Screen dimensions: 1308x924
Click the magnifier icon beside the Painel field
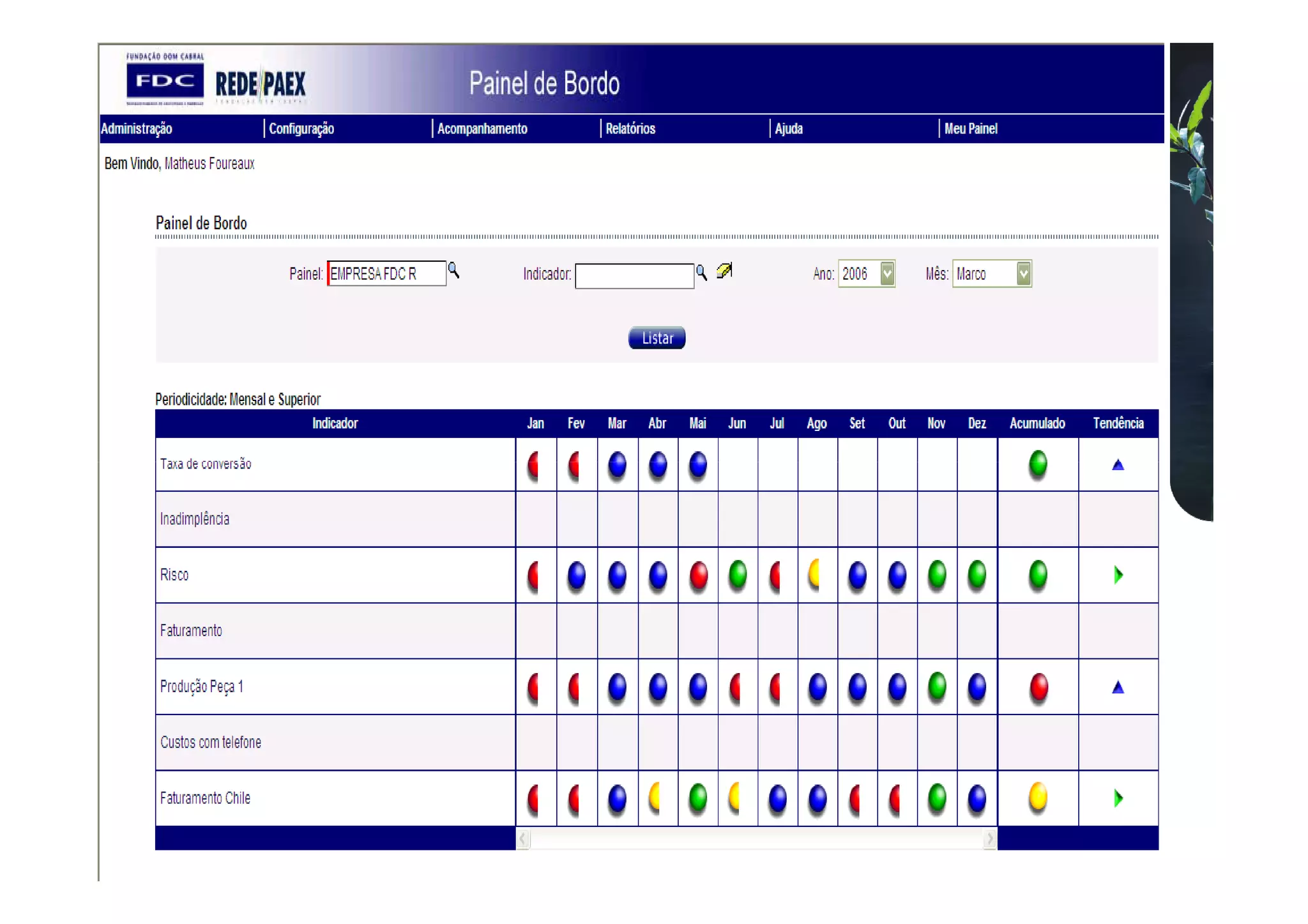pyautogui.click(x=453, y=271)
